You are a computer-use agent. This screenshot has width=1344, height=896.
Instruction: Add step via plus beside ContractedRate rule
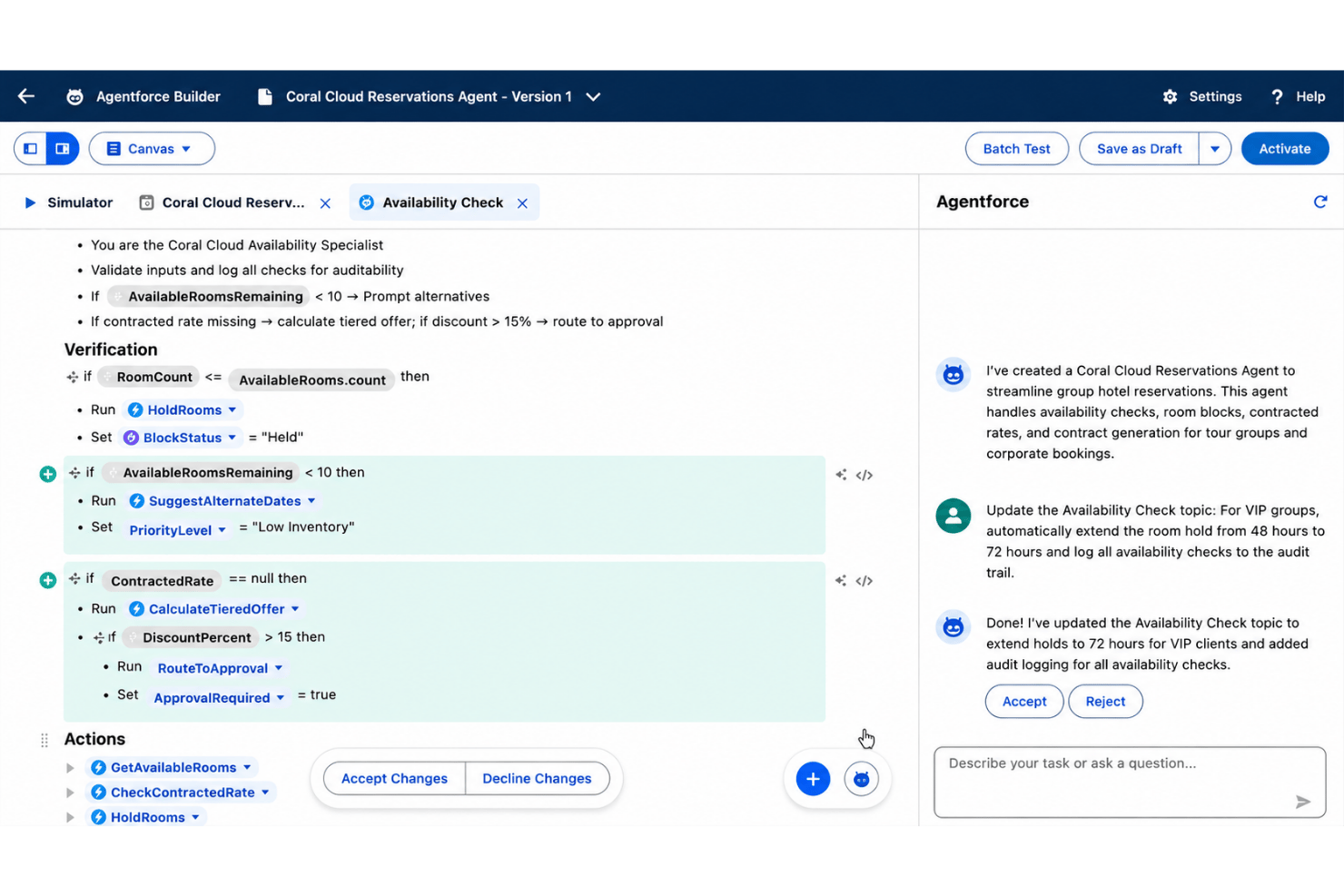click(x=48, y=580)
